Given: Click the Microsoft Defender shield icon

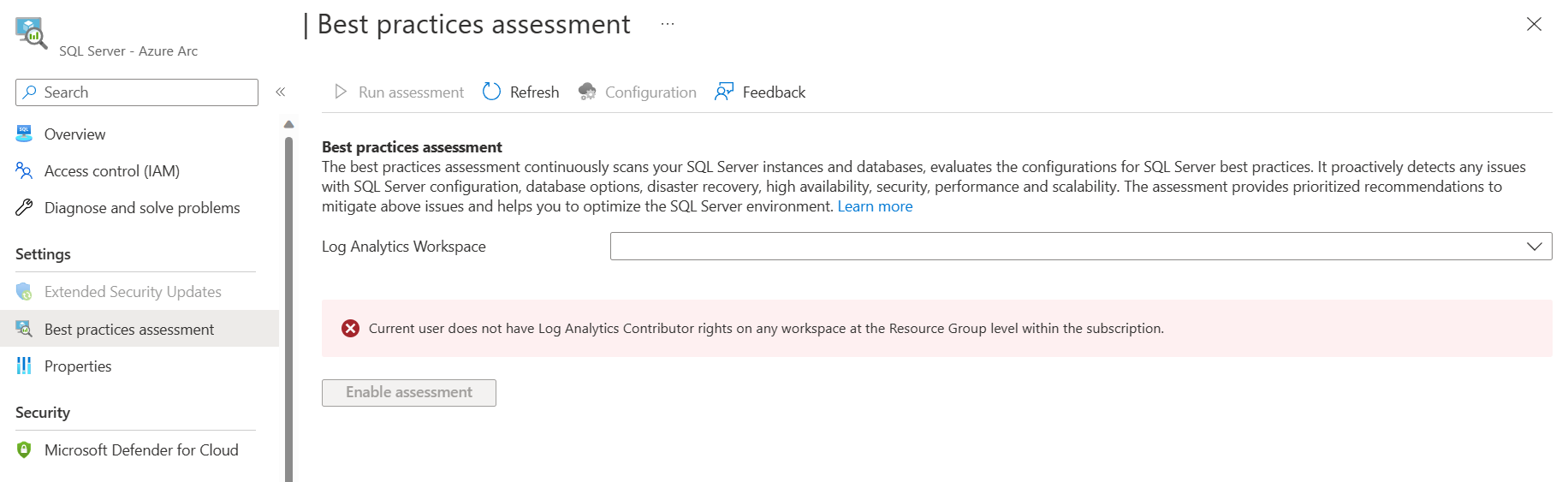Looking at the screenshot, I should (24, 449).
